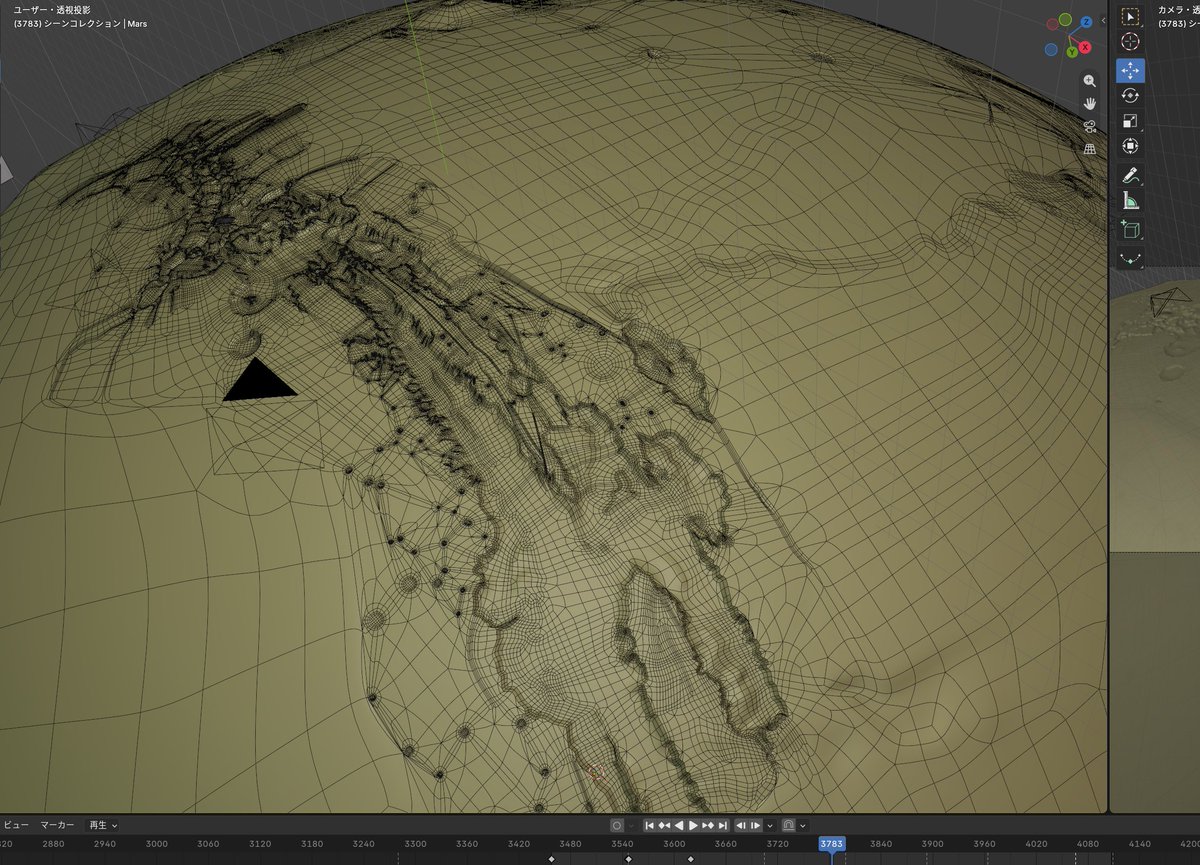The image size is (1200, 865).
Task: Jump to the start frame
Action: [x=650, y=825]
